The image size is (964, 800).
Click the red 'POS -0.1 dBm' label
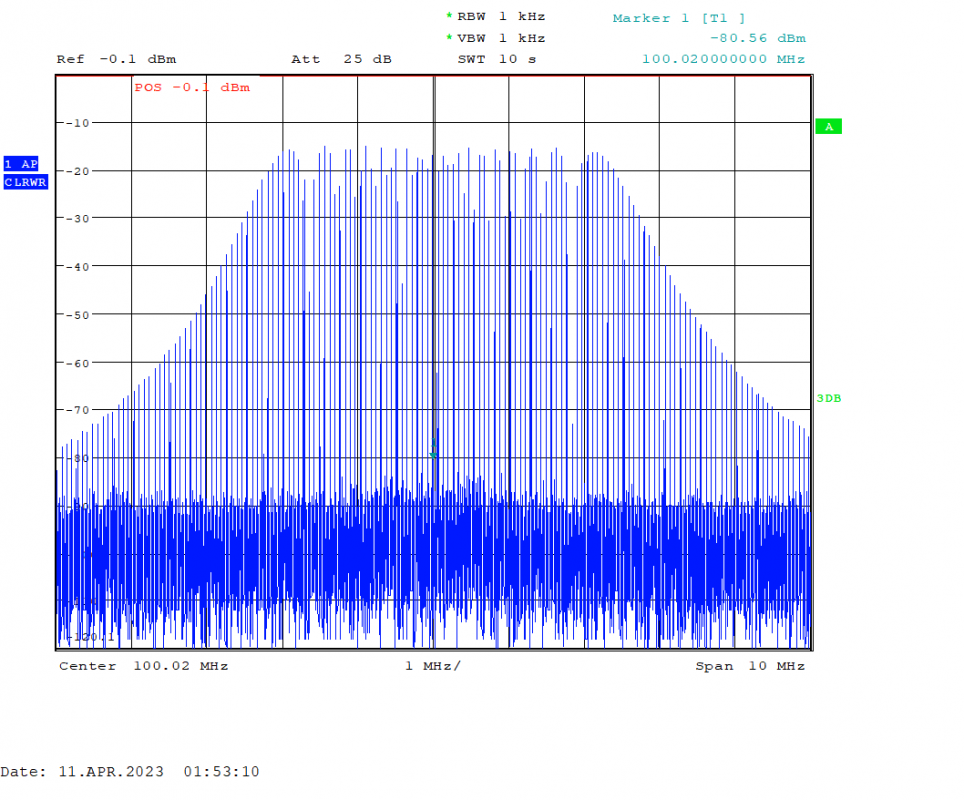tap(192, 88)
